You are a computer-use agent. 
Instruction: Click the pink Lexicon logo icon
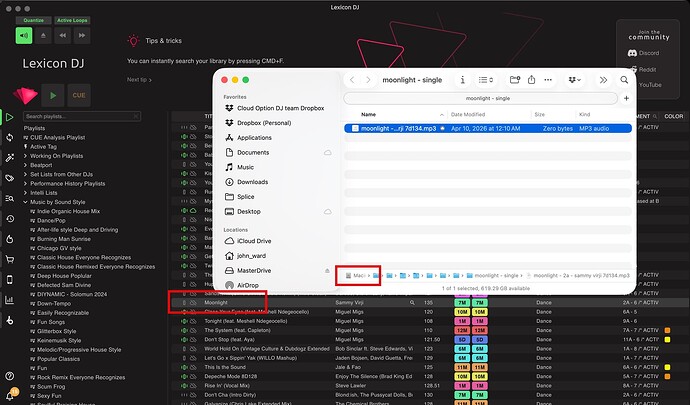point(25,96)
